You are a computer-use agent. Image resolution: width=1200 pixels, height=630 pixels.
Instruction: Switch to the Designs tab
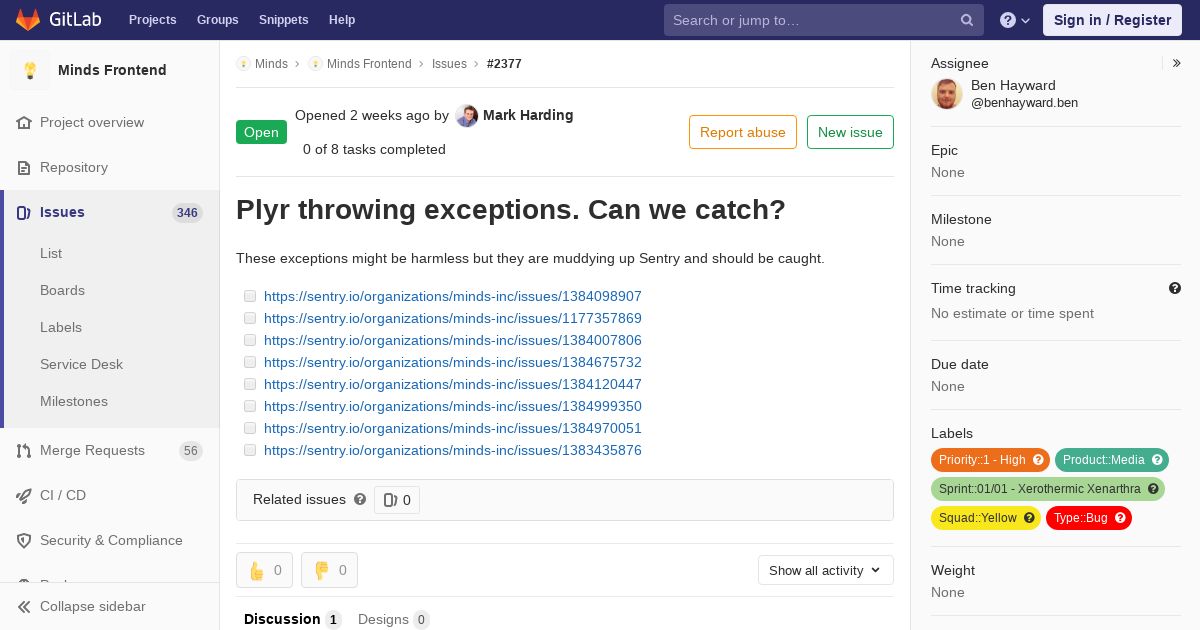point(393,619)
